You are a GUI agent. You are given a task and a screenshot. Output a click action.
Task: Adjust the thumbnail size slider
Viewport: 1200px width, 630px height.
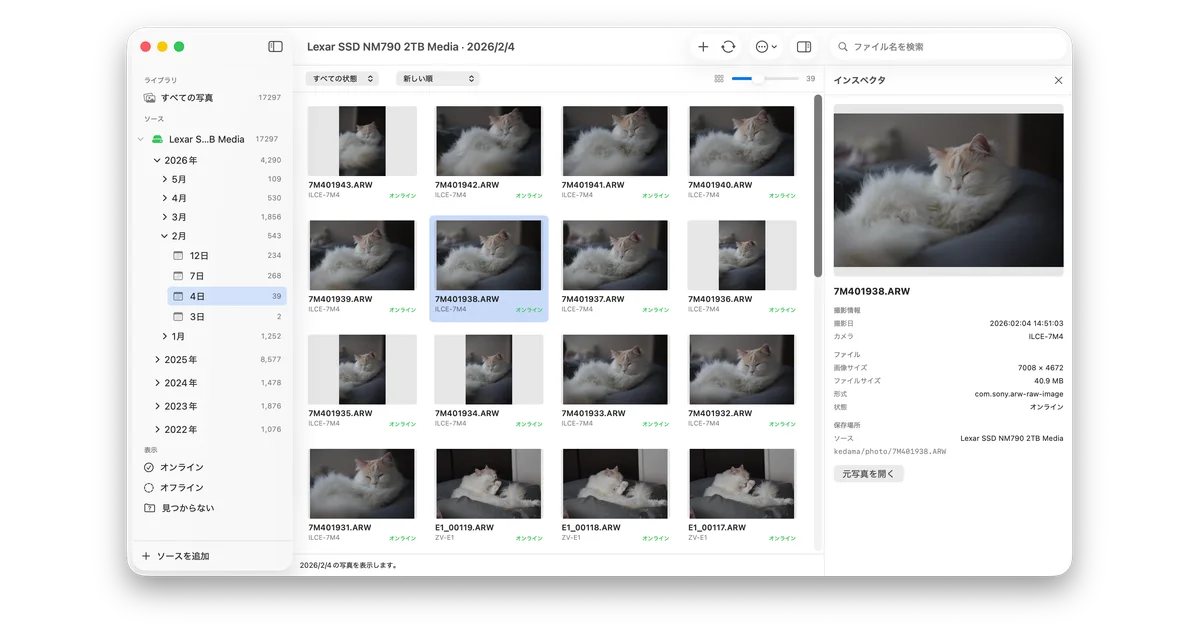pos(764,78)
